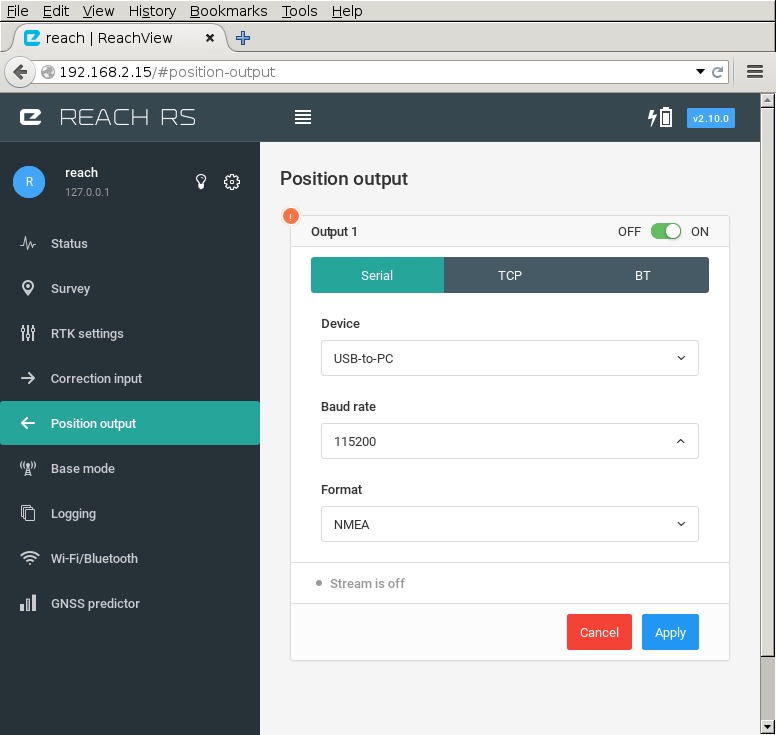Open the View menu
The image size is (776, 735).
(x=98, y=11)
